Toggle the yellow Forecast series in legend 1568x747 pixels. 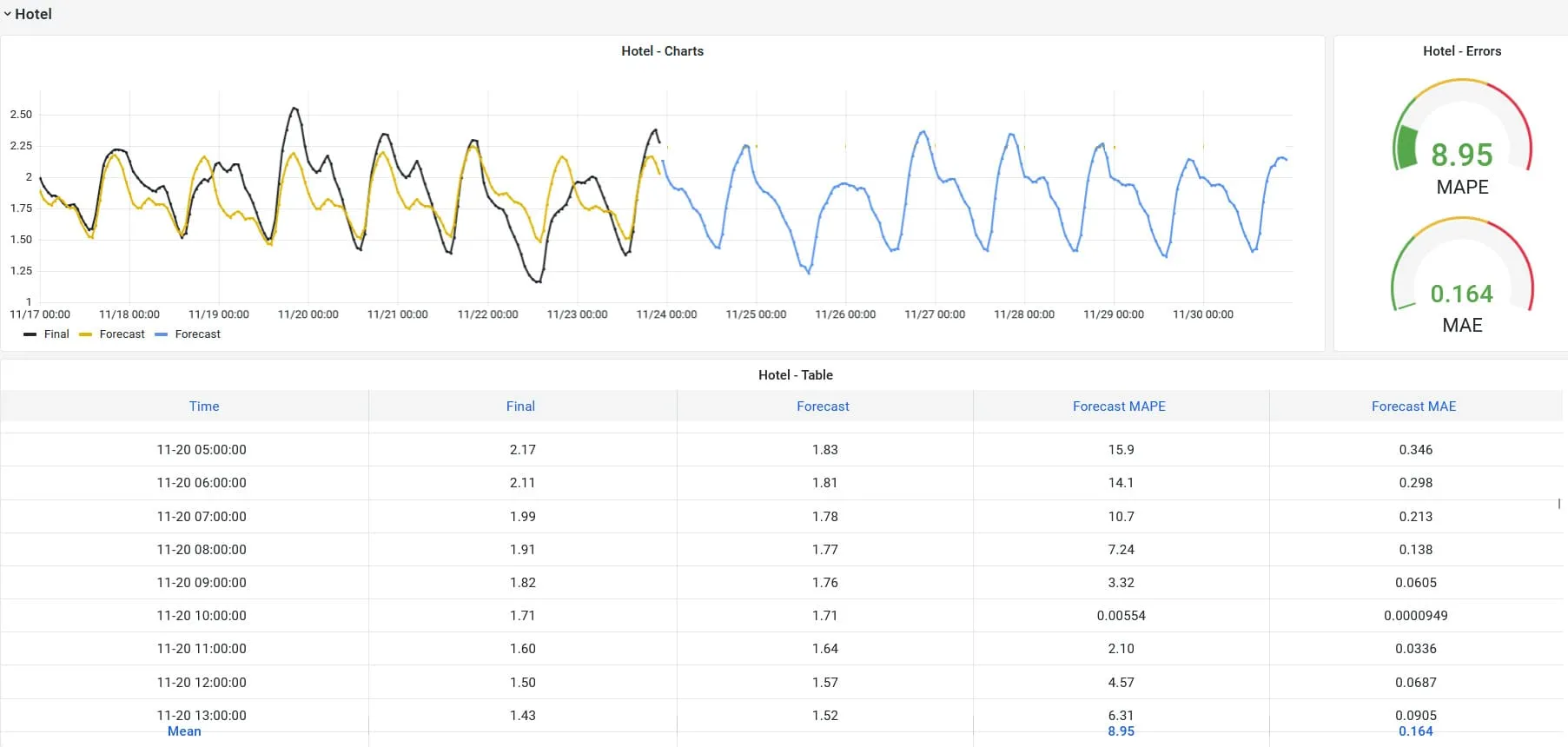click(x=122, y=334)
